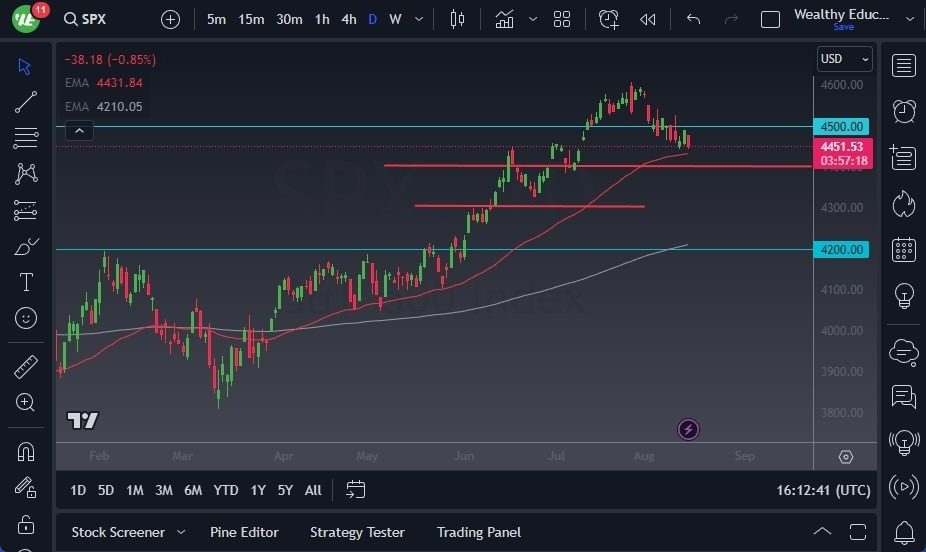Collapse the indicator legend chevron
The height and width of the screenshot is (552, 926).
(79, 130)
